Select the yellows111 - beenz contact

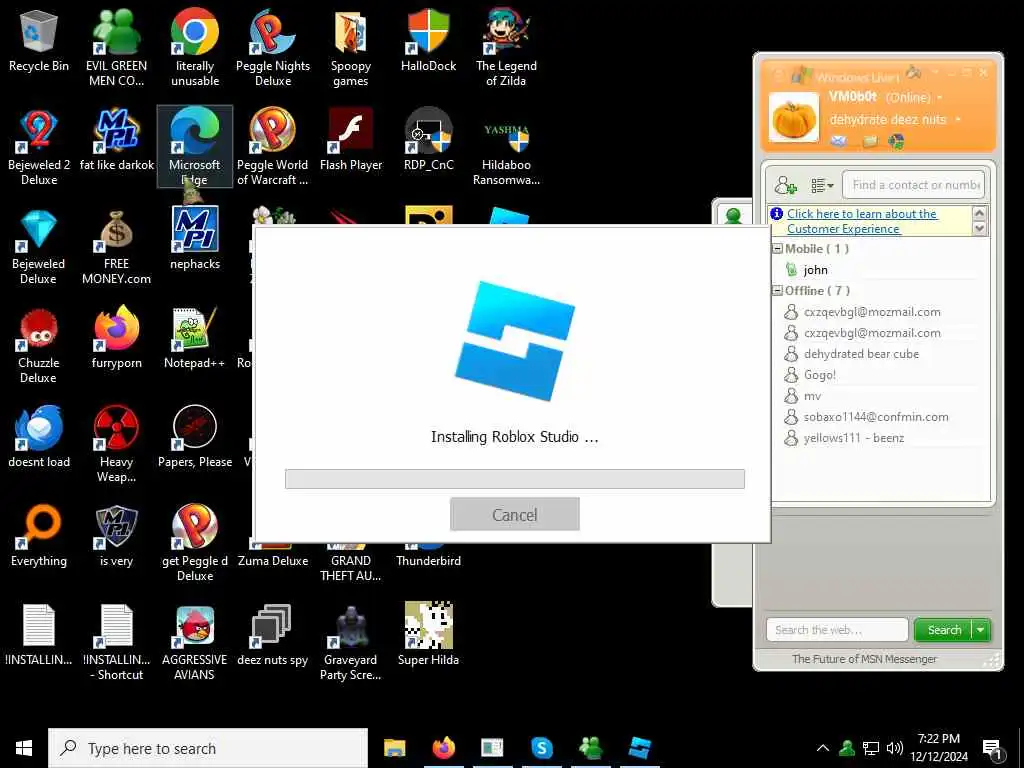854,438
